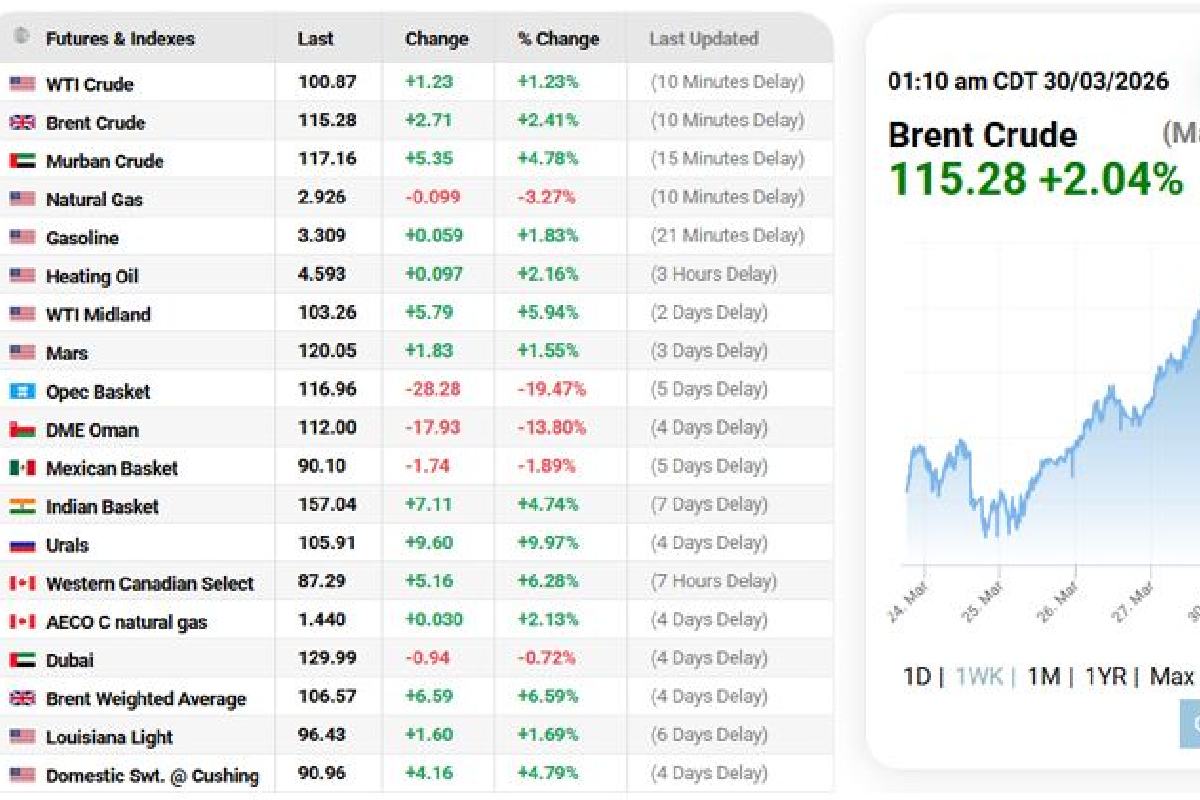Click the India flag icon beside Indian Basket

pyautogui.click(x=22, y=507)
